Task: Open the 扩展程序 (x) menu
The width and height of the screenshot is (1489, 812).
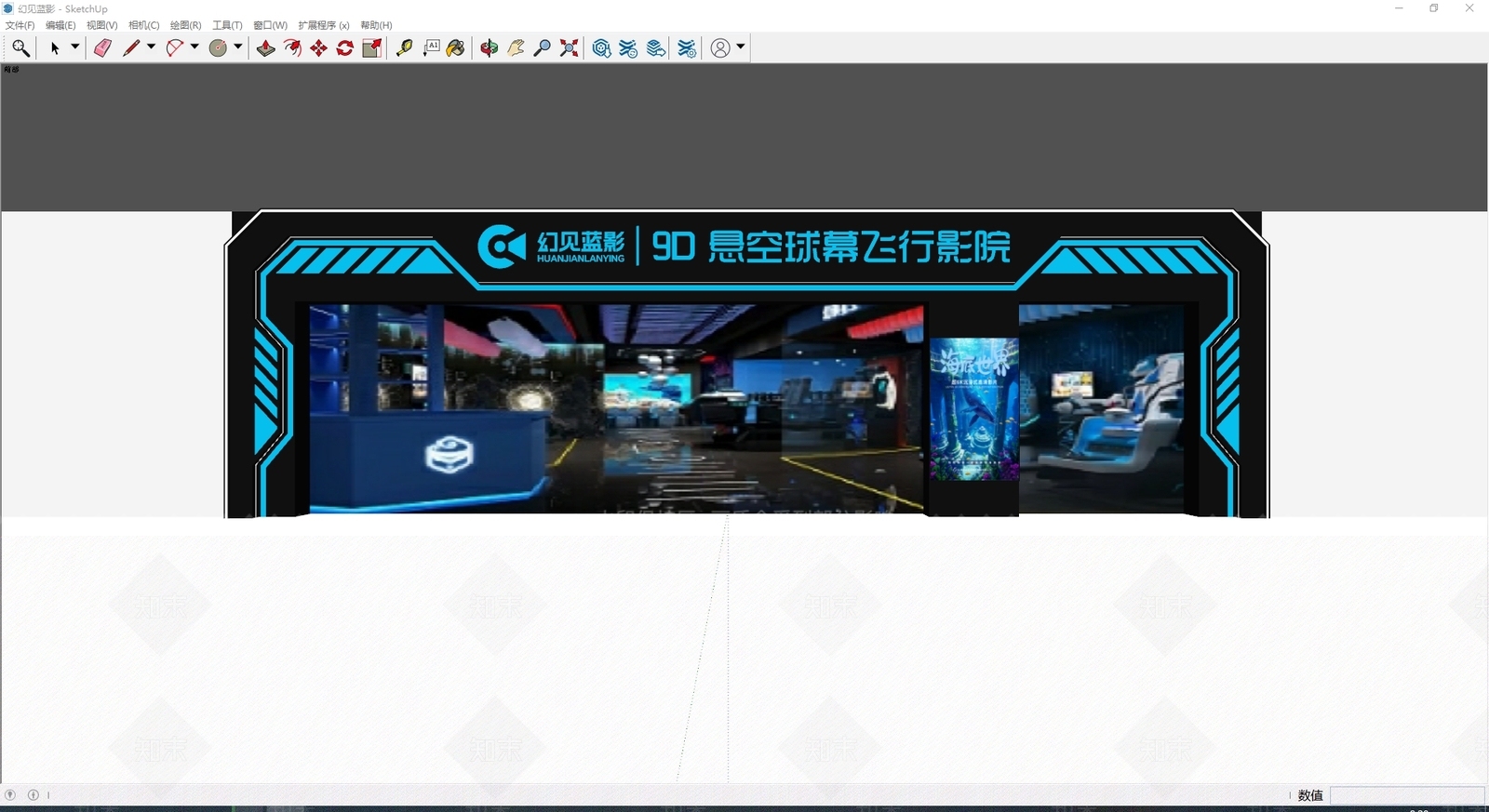Action: click(x=324, y=25)
